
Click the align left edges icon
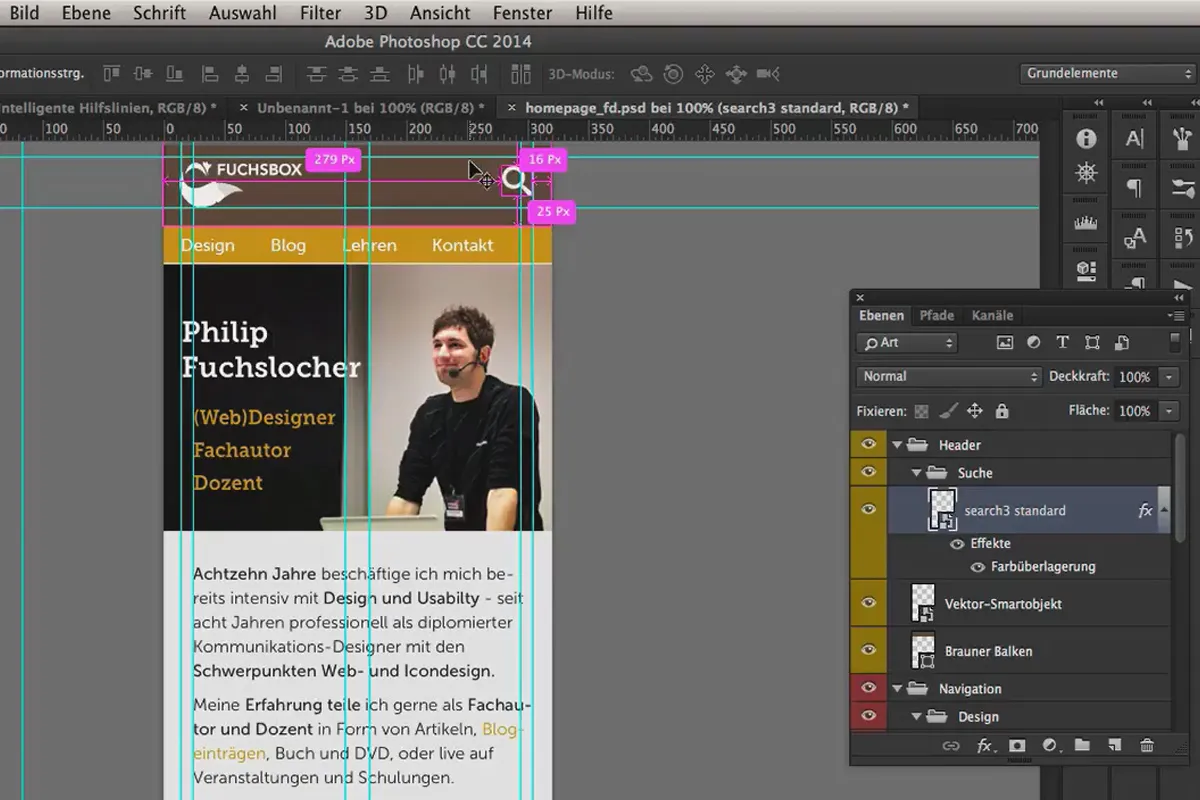pos(210,74)
